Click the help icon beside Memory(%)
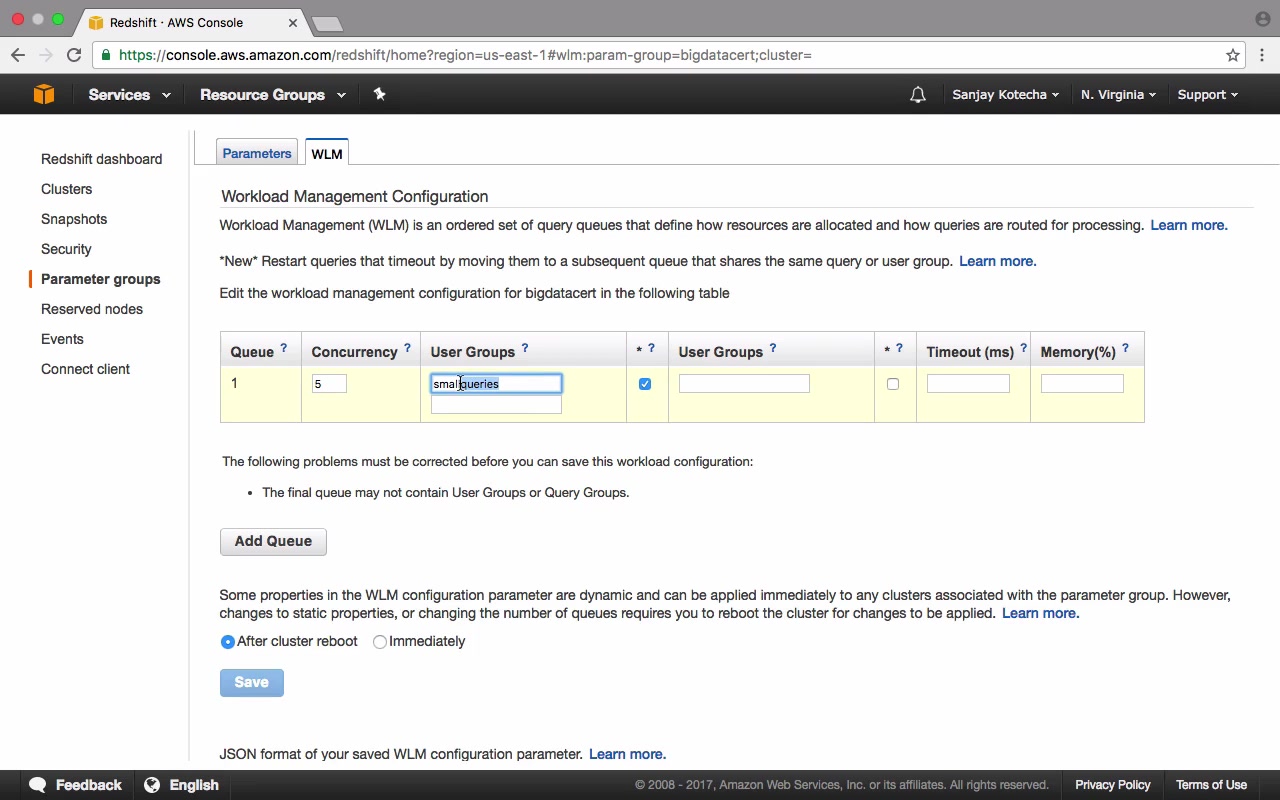 click(1125, 348)
